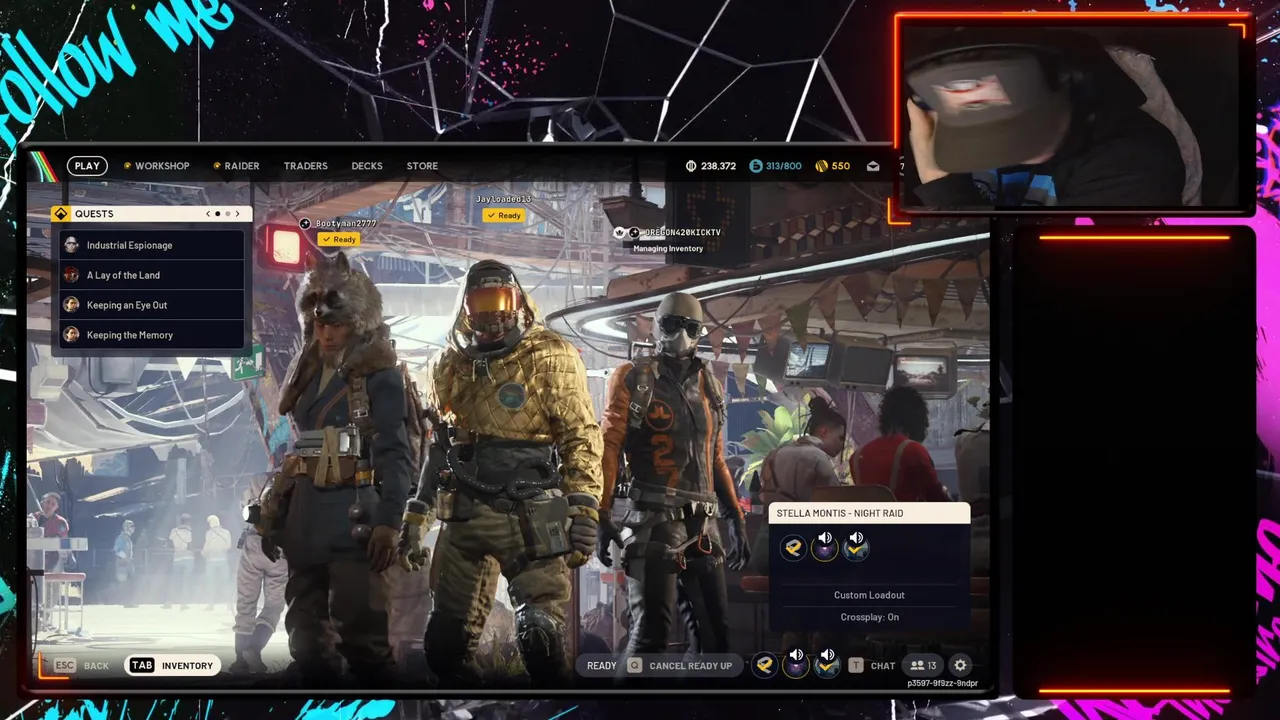The width and height of the screenshot is (1280, 720).
Task: Click the Keeping the Memory portrait icon
Action: 71,335
